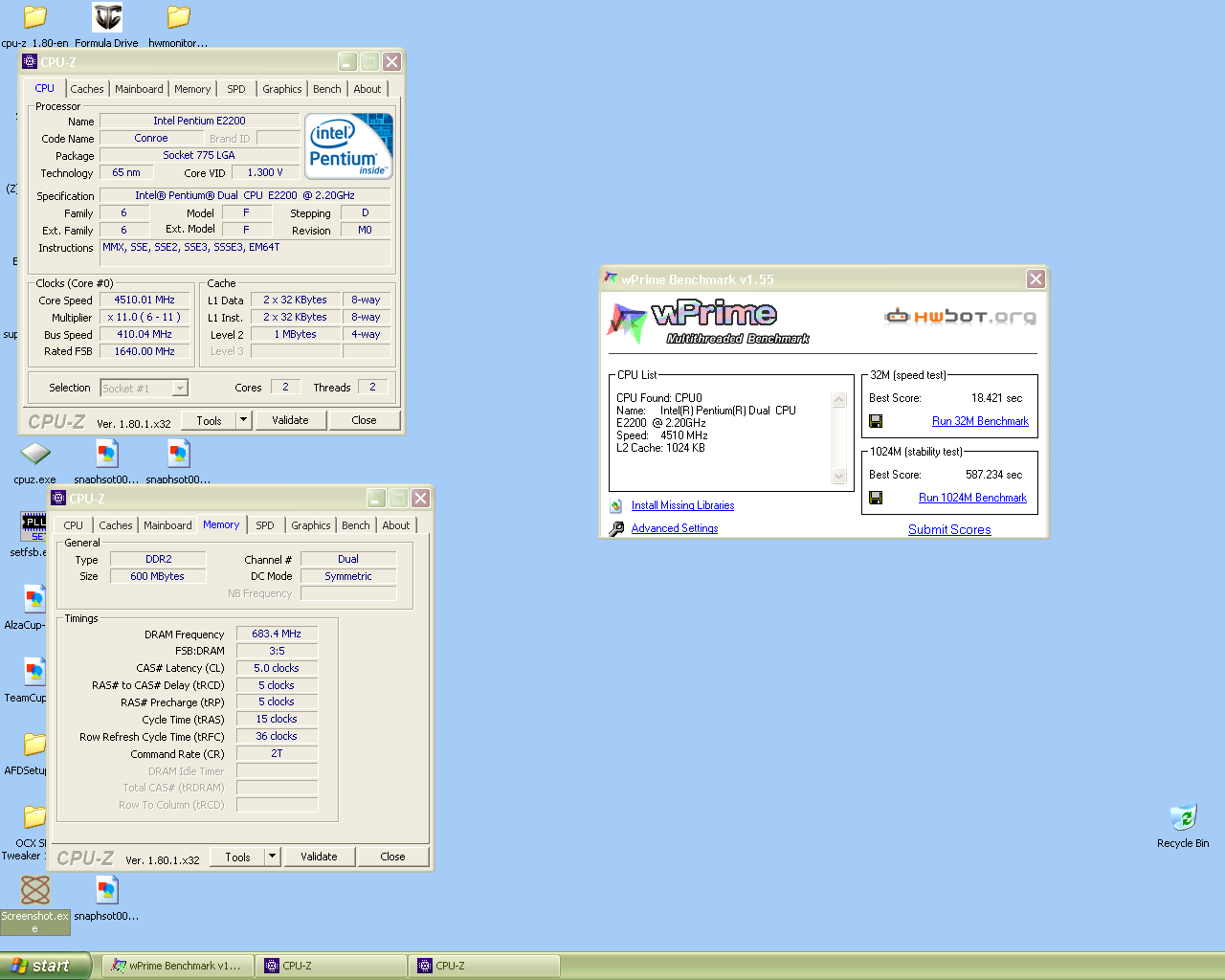Switch to the CPU tab in the bottom CPU-Z
1225x980 pixels.
[x=74, y=525]
